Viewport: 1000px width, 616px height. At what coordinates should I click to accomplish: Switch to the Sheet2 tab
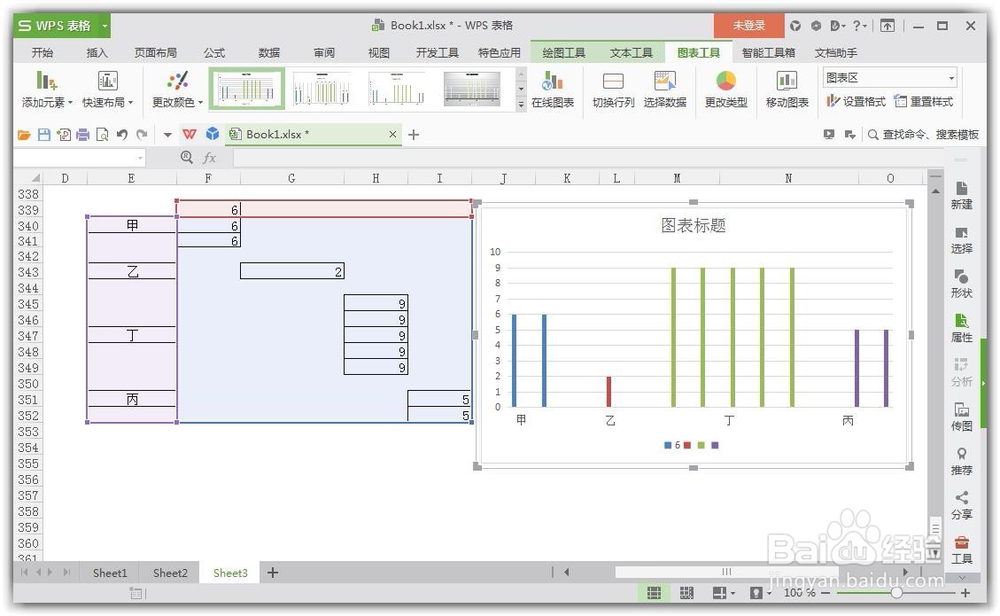(x=170, y=573)
